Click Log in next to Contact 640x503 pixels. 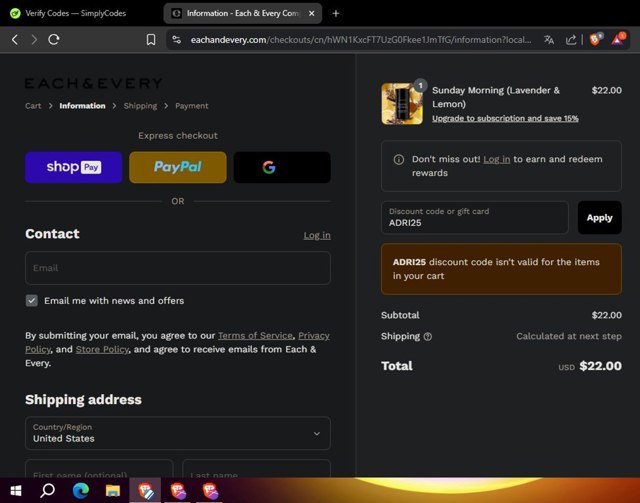coord(317,236)
